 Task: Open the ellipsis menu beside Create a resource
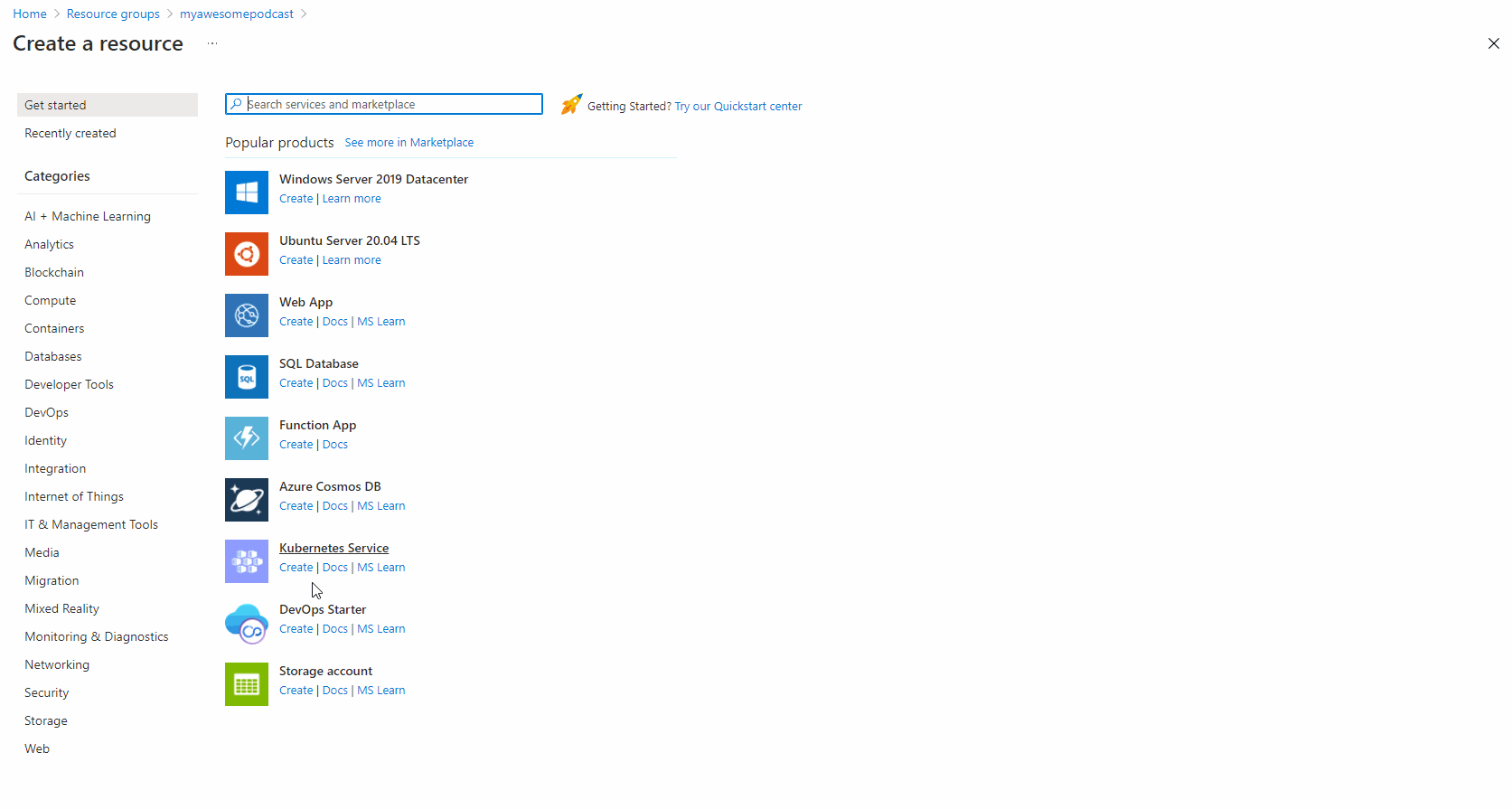pyautogui.click(x=212, y=43)
